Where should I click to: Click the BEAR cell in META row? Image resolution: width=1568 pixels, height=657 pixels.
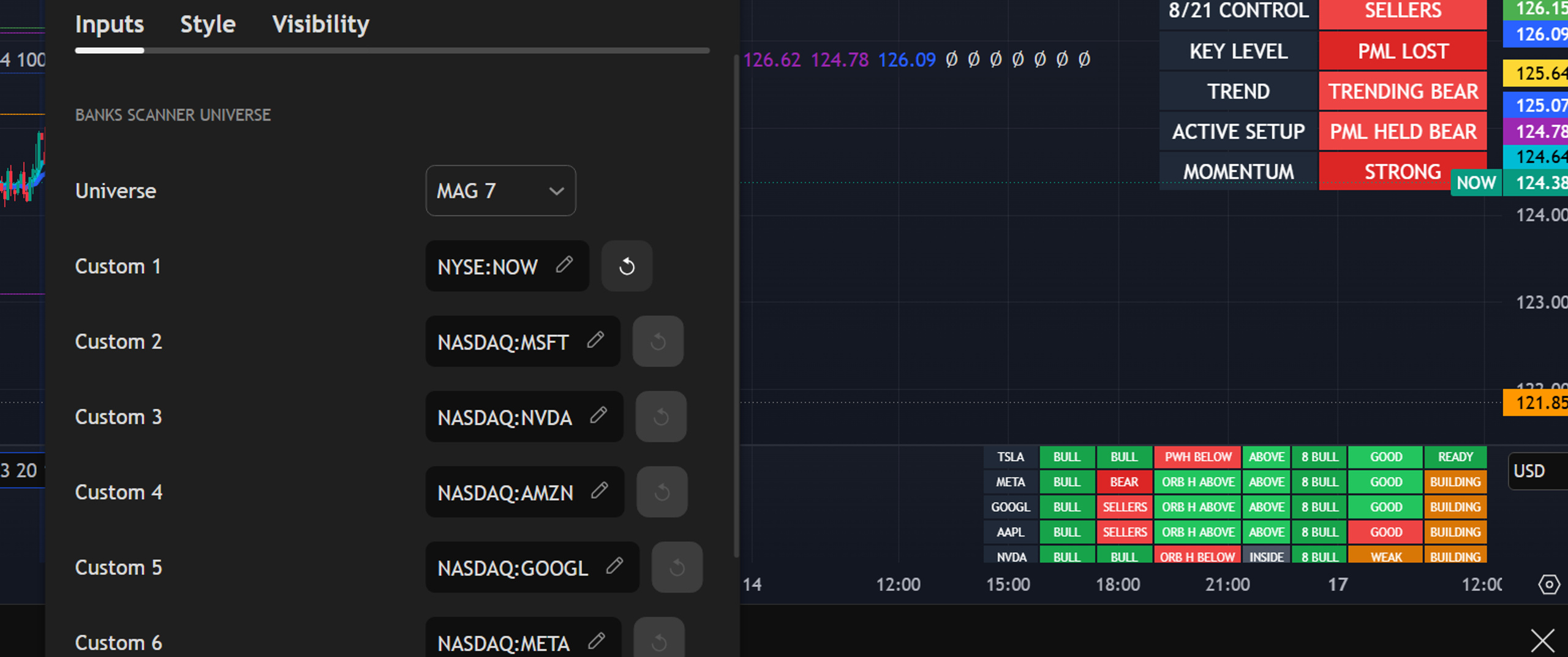pos(1124,482)
